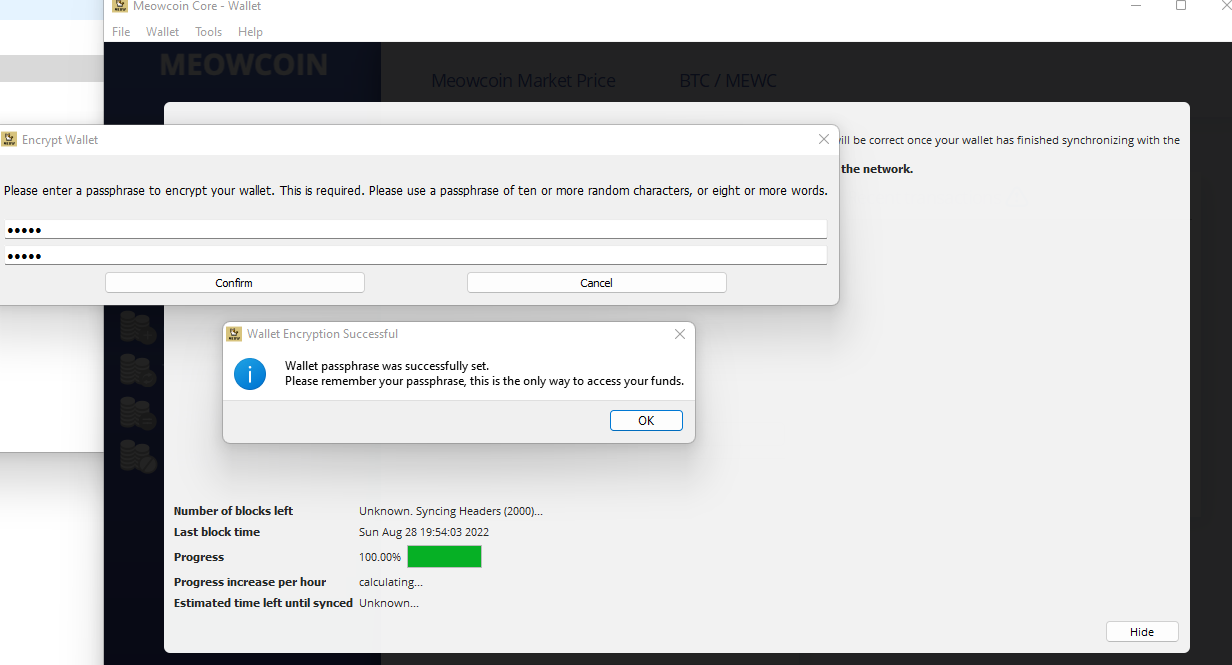Open the Help menu

click(x=251, y=32)
